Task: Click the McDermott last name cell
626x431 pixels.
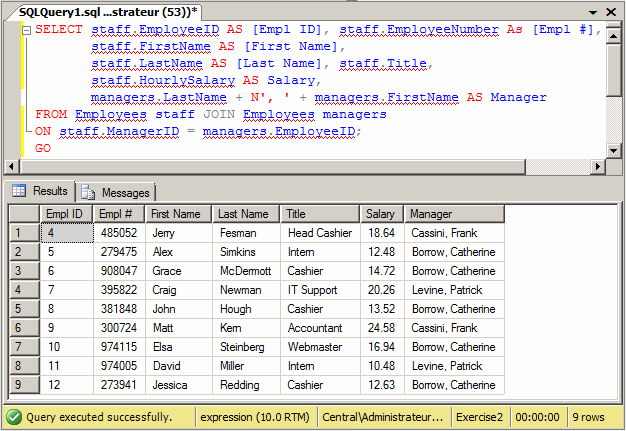Action: (246, 271)
